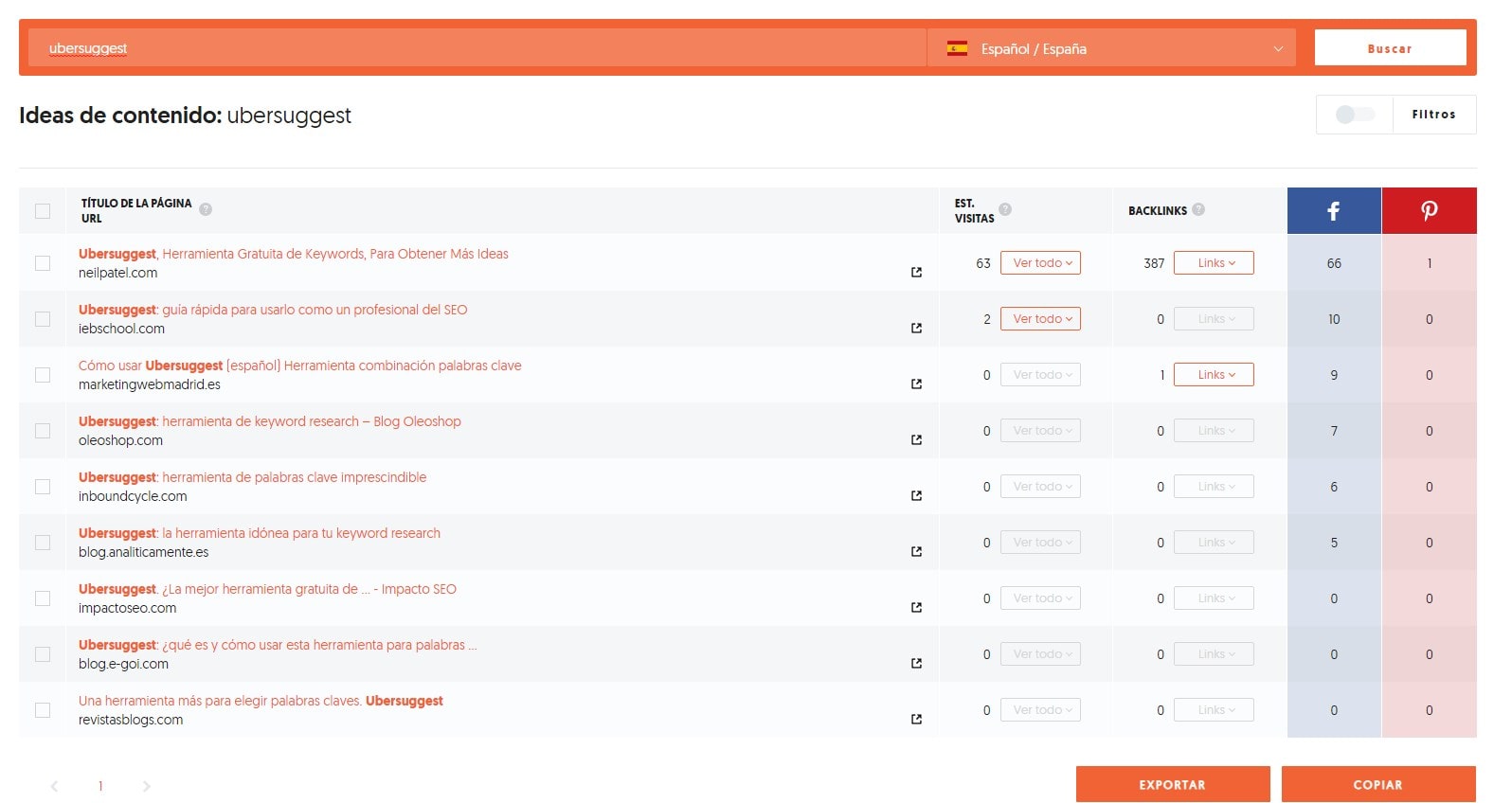Screen dimensions: 1512x803
Task: Expand Ver todo for marketingwebmadrid.es
Action: [x=1040, y=375]
